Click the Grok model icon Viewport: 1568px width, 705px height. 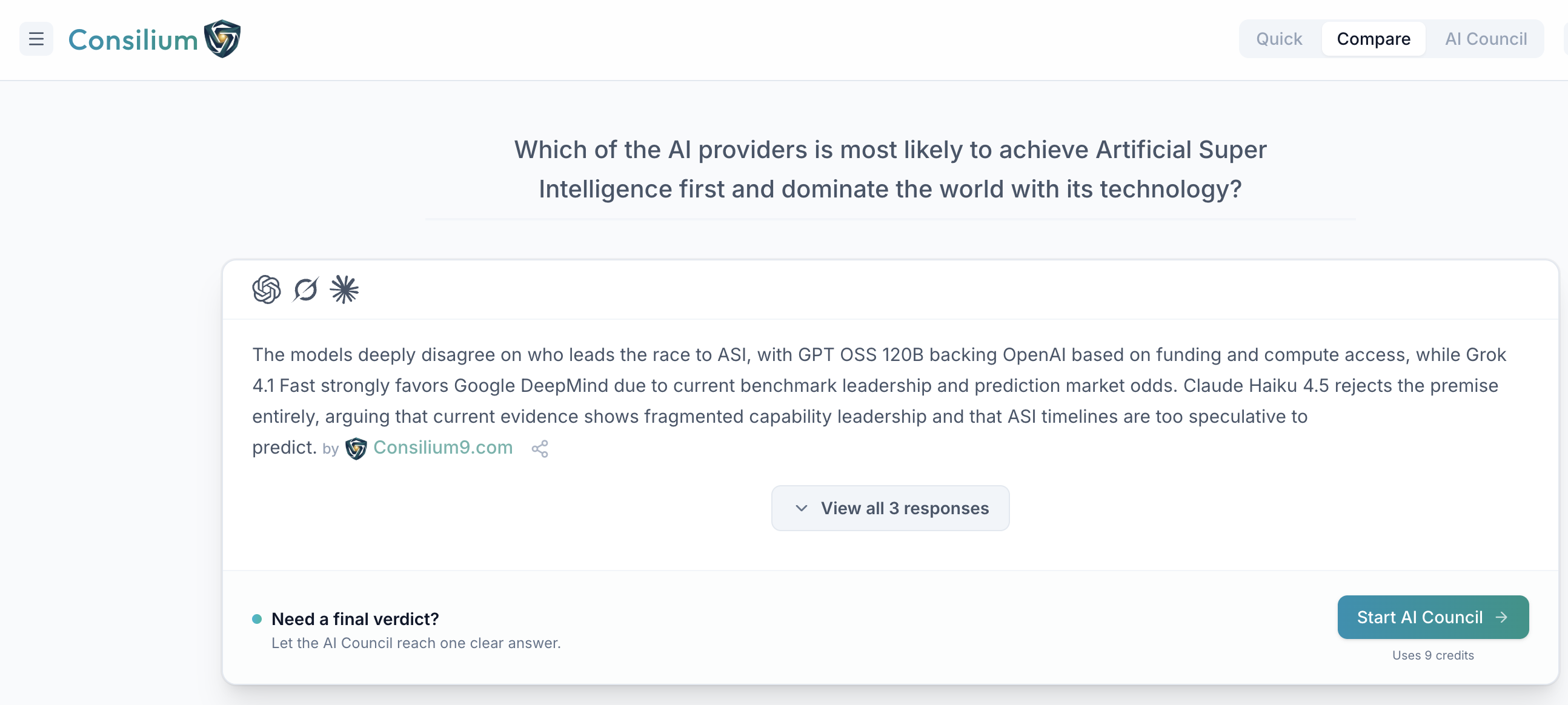pos(305,289)
